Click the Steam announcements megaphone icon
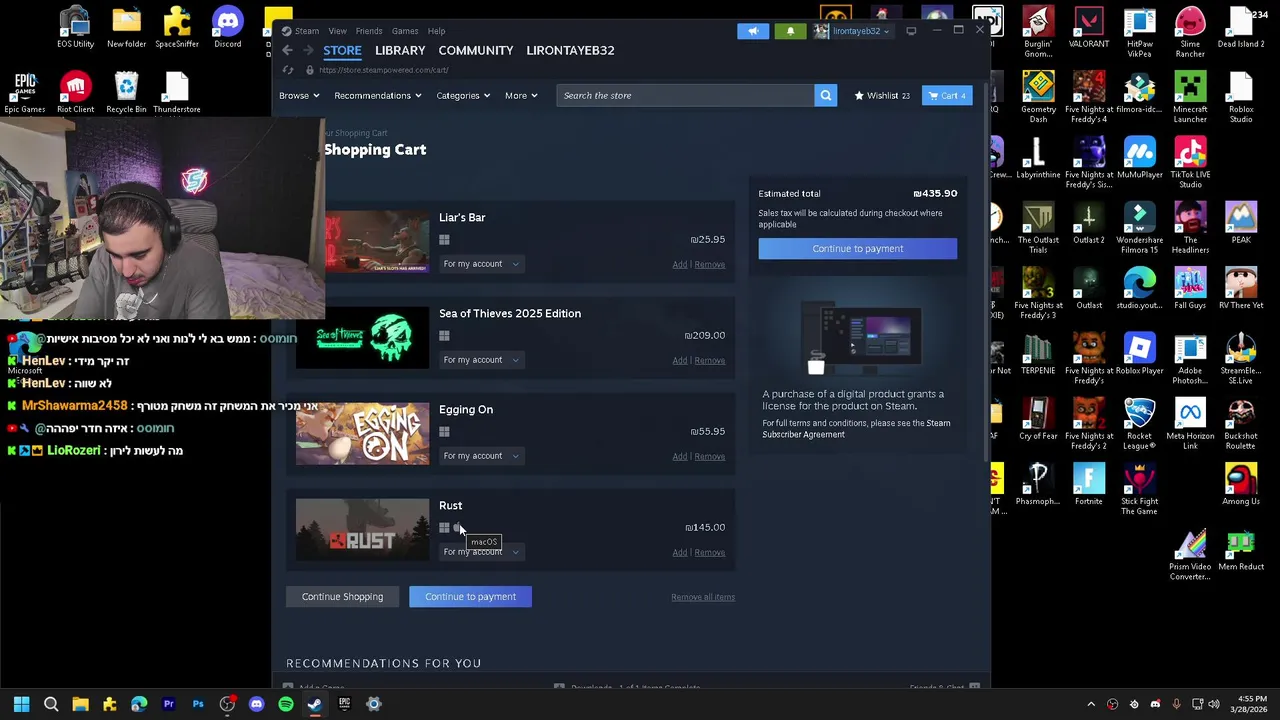Viewport: 1280px width, 720px height. 753,31
